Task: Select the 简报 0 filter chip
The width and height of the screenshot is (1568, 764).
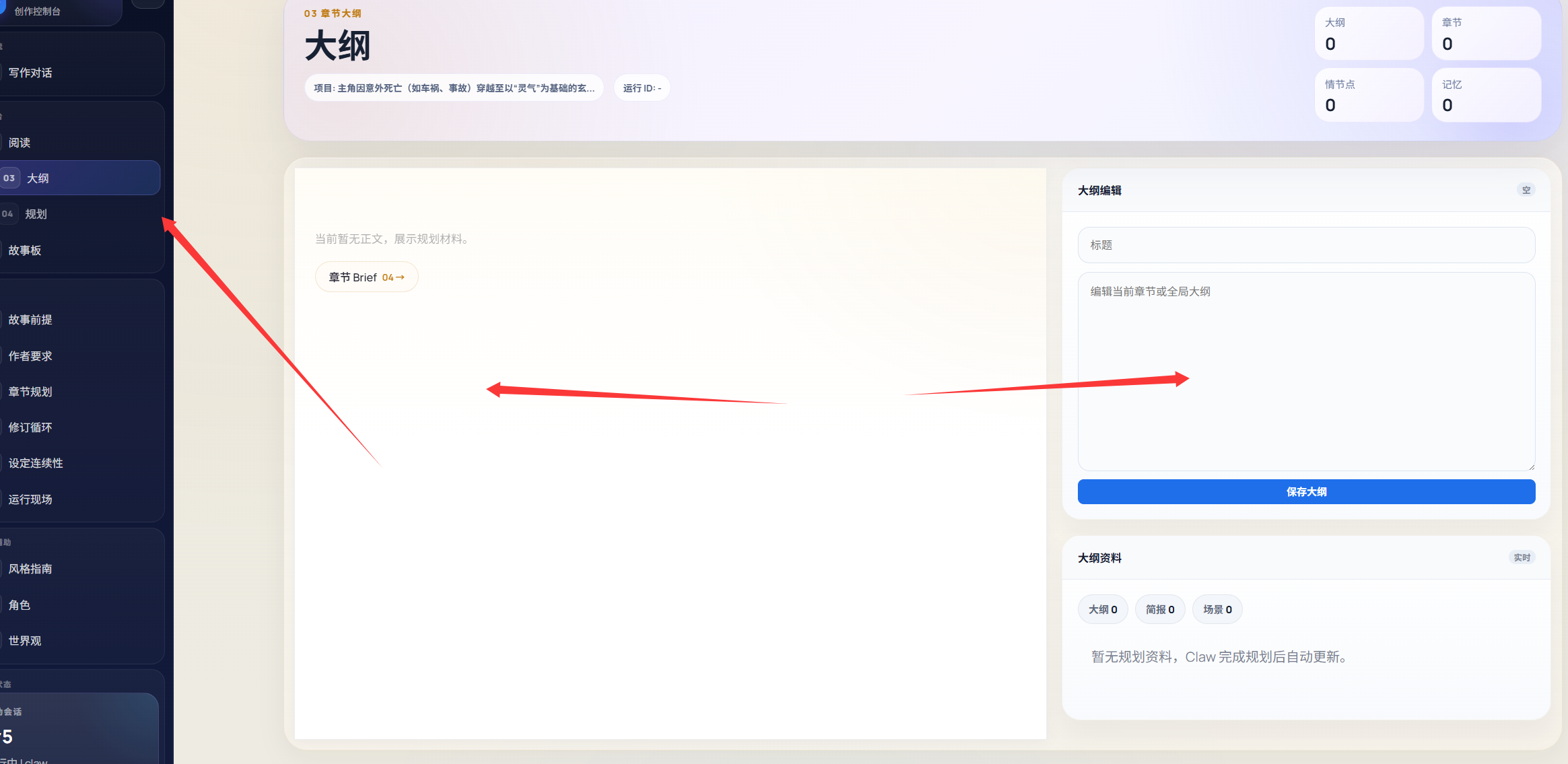Action: click(x=1160, y=609)
